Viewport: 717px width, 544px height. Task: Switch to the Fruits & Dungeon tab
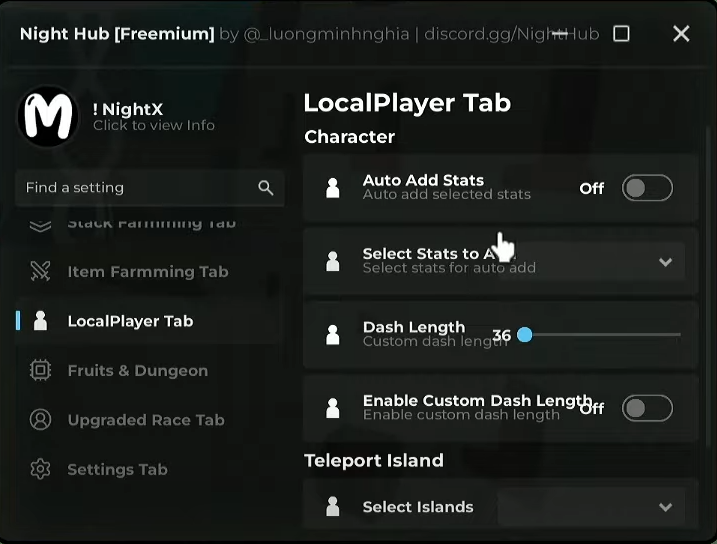pos(137,371)
